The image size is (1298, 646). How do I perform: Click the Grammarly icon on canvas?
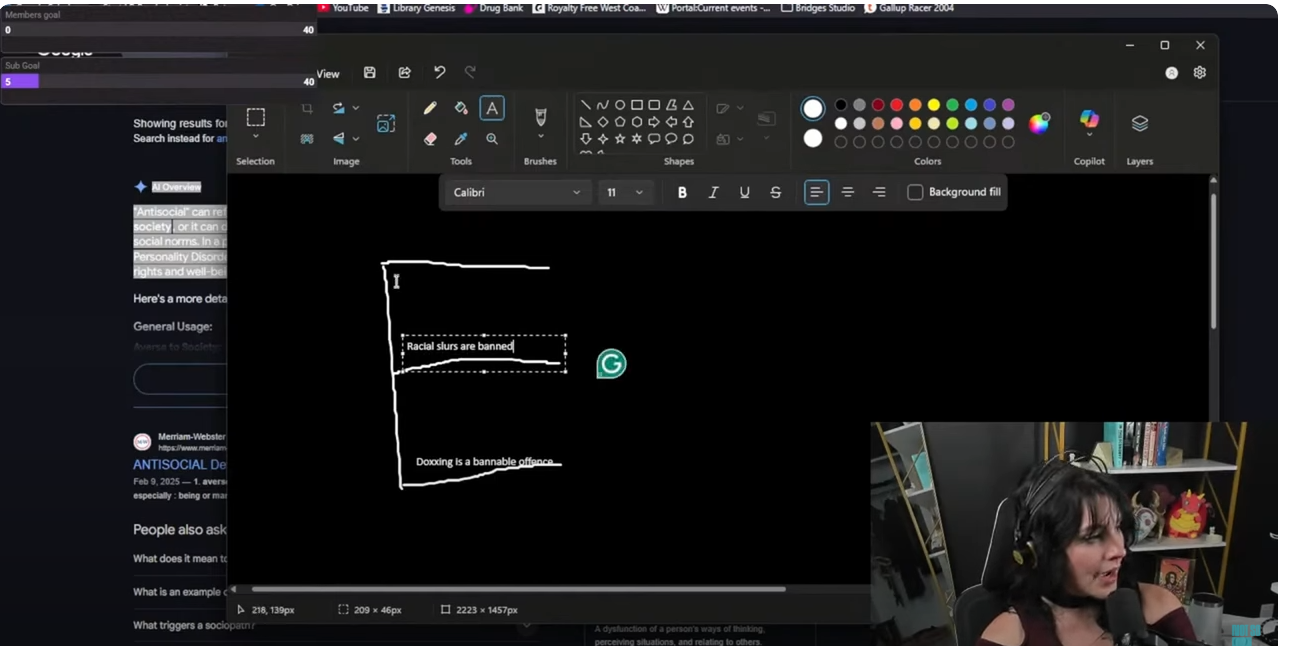[x=611, y=364]
